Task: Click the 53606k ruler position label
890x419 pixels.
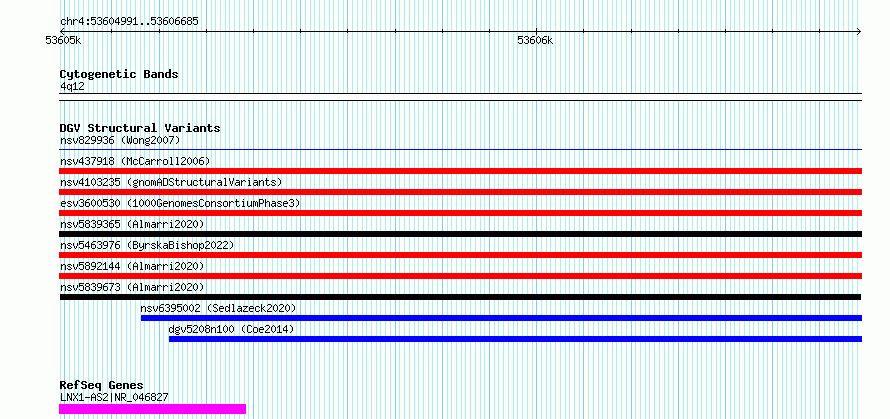Action: [x=535, y=40]
